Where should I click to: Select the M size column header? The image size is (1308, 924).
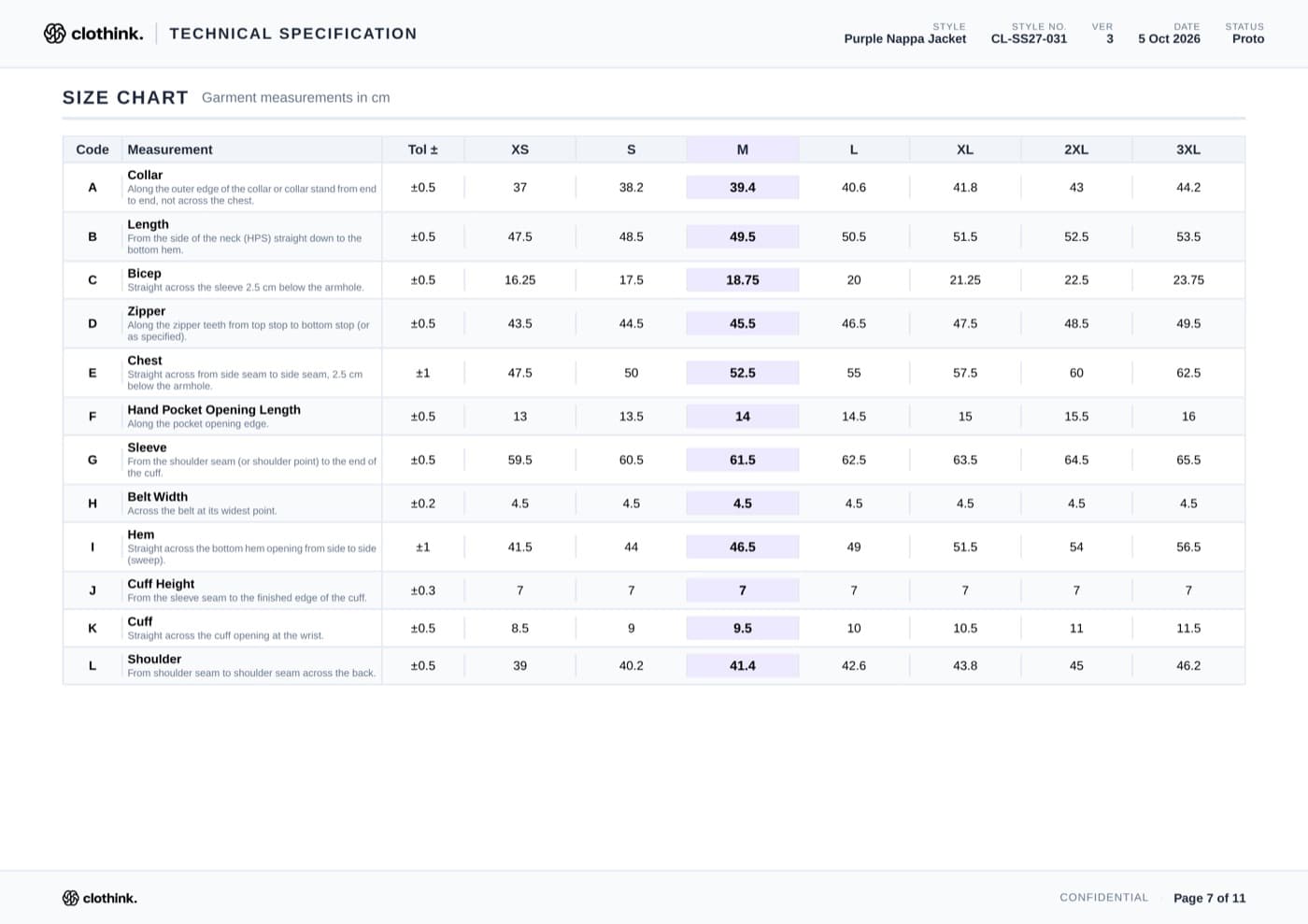(x=743, y=149)
